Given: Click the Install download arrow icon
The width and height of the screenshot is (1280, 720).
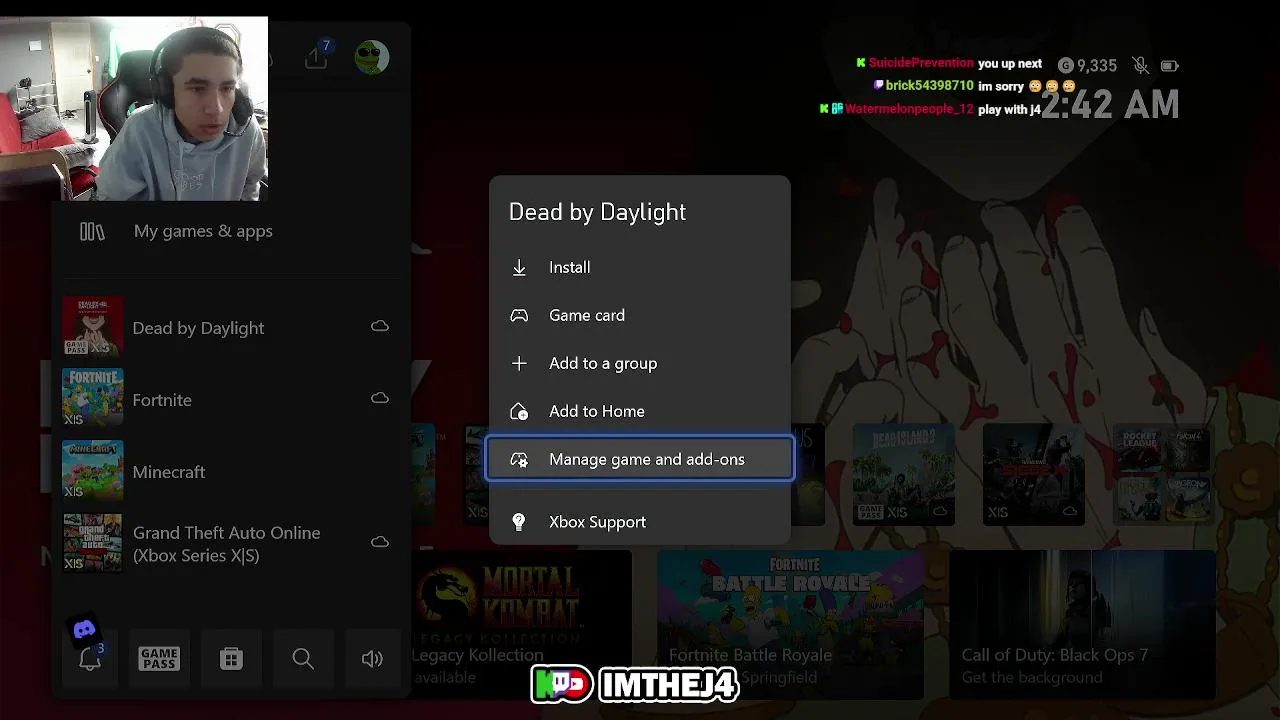Looking at the screenshot, I should (519, 267).
